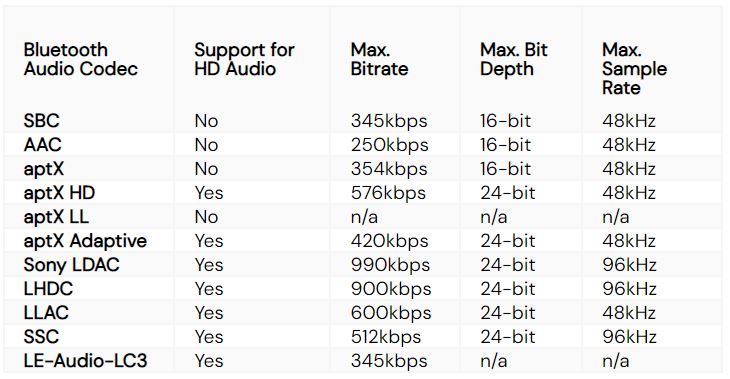Click the Support for HD Audio header
Viewport: 730px width, 379px height.
coord(244,59)
